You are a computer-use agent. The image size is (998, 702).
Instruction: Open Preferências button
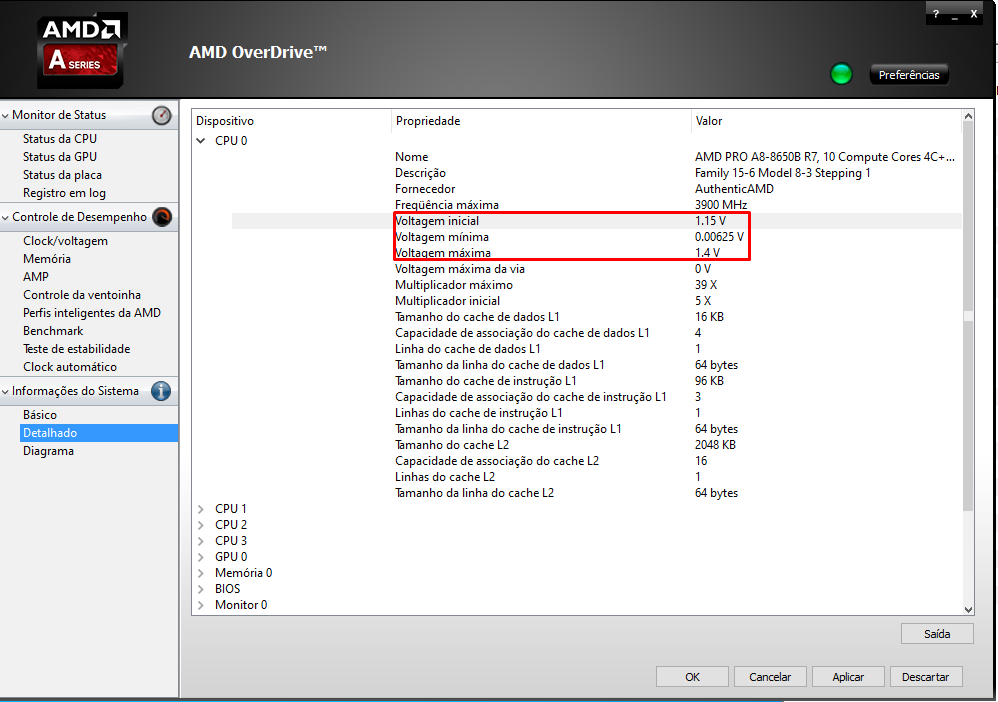click(909, 74)
